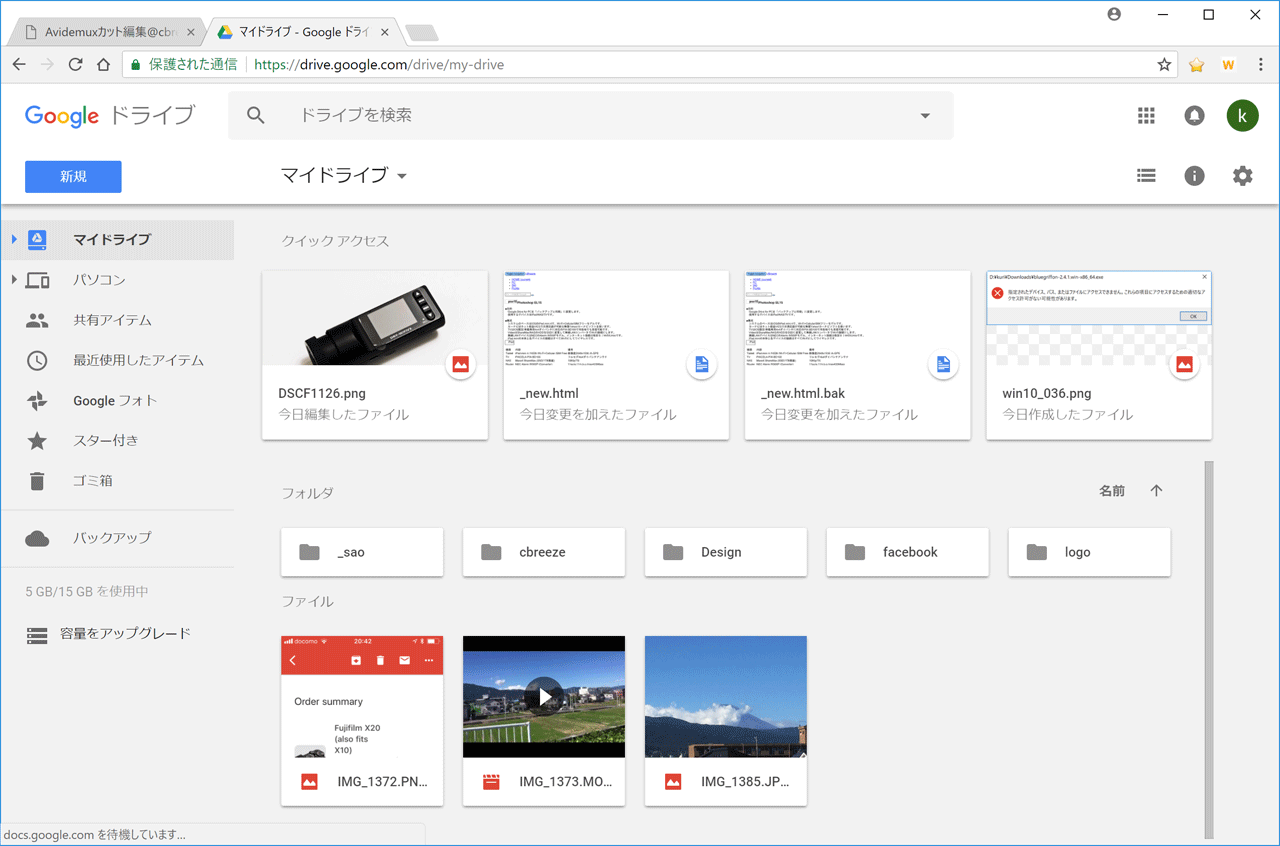Open 最近使用したアイテム in the sidebar
The image size is (1280, 846).
pyautogui.click(x=138, y=360)
